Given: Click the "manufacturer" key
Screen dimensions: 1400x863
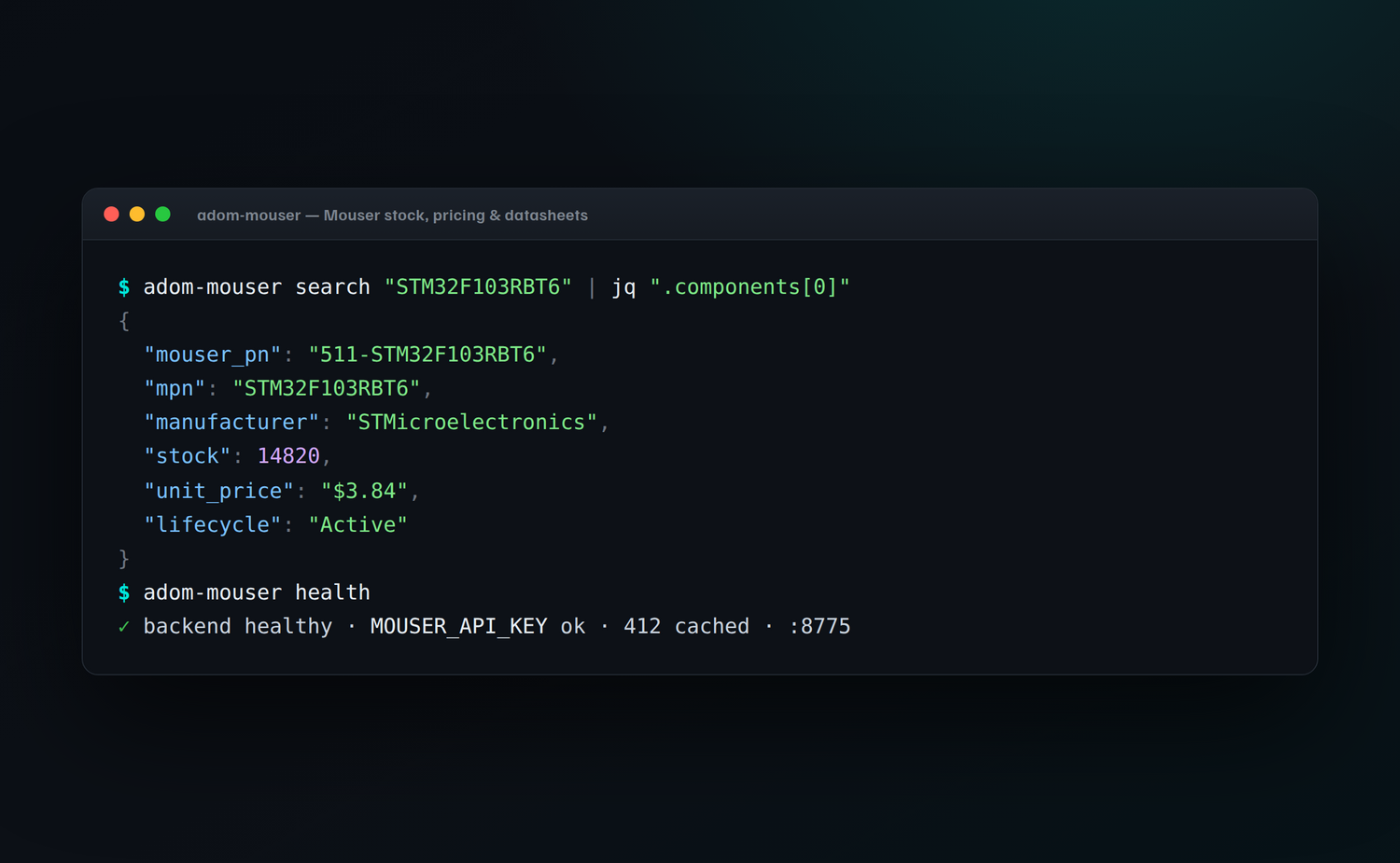Looking at the screenshot, I should 231,423.
